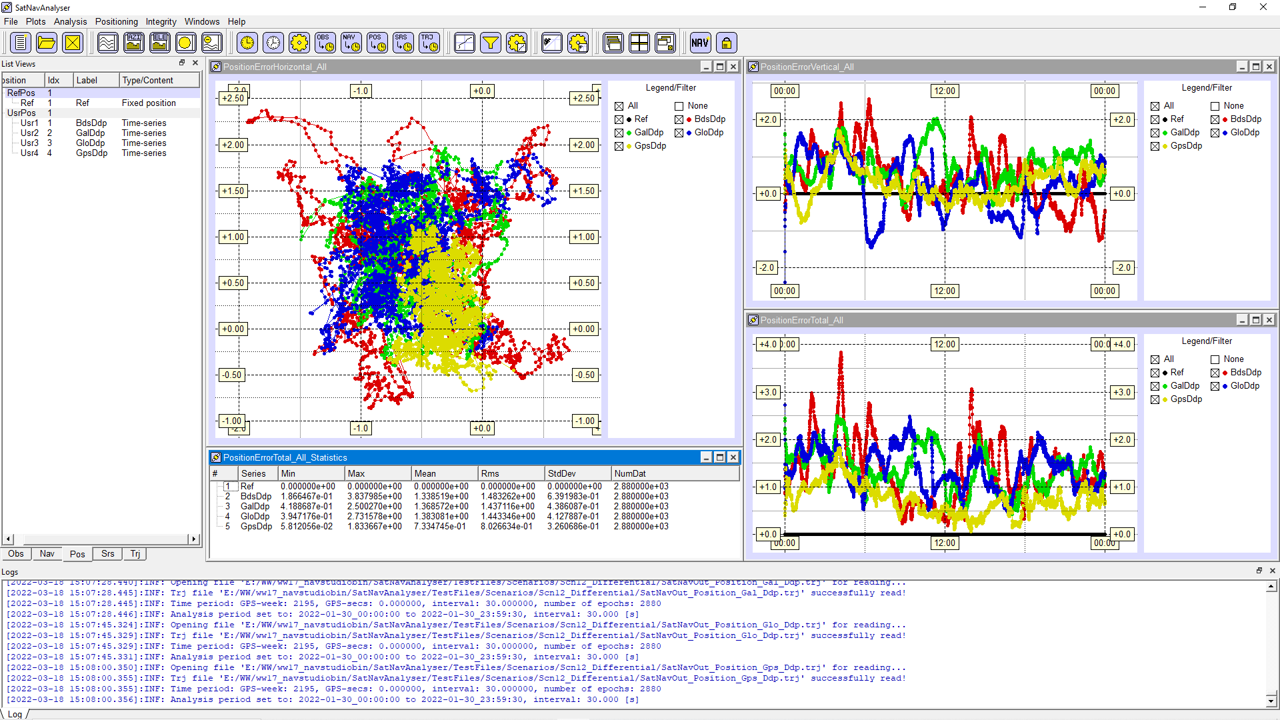This screenshot has width=1280, height=720.
Task: Click the POS clock toolbar icon
Action: coord(376,42)
